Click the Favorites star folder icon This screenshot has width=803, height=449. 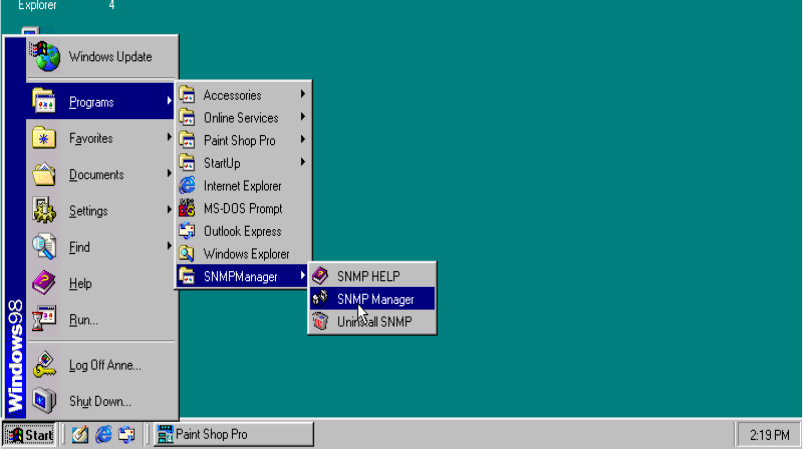44,138
